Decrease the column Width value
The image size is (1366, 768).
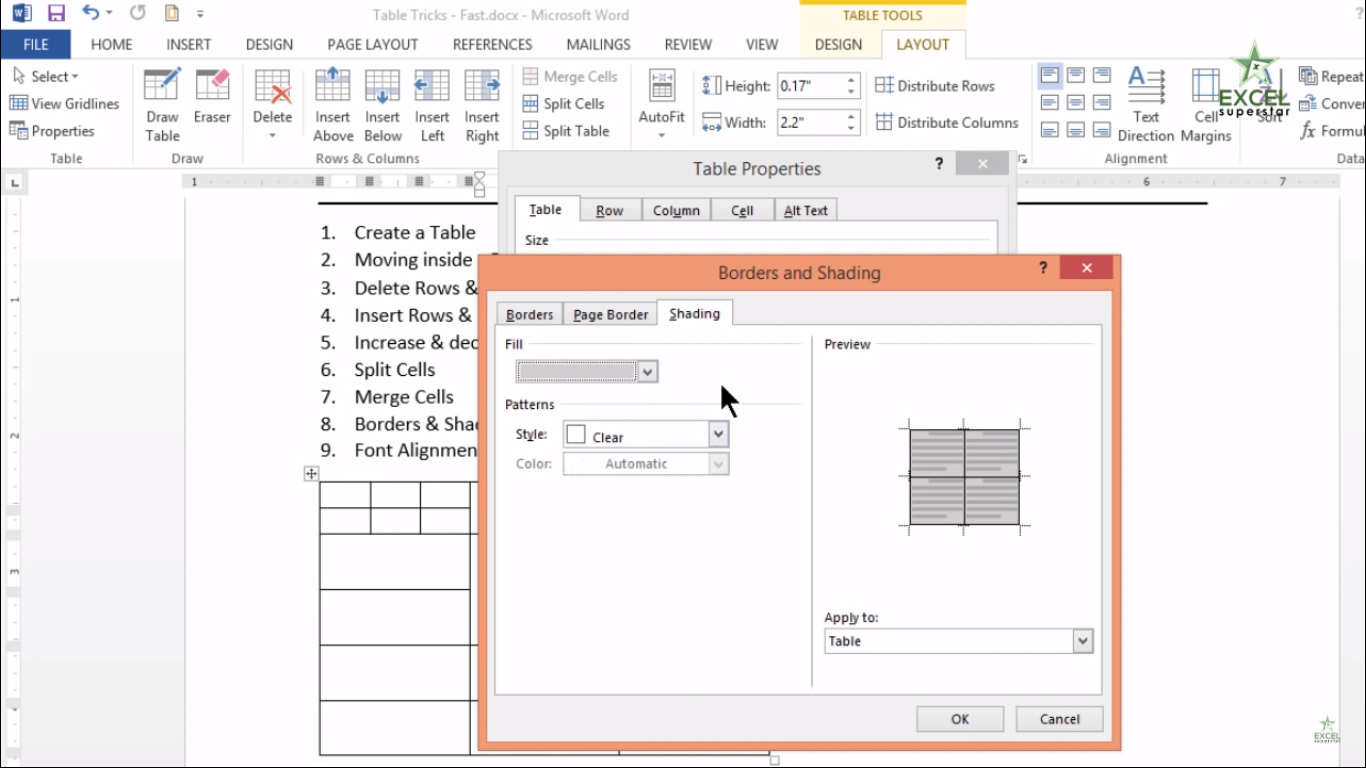851,128
